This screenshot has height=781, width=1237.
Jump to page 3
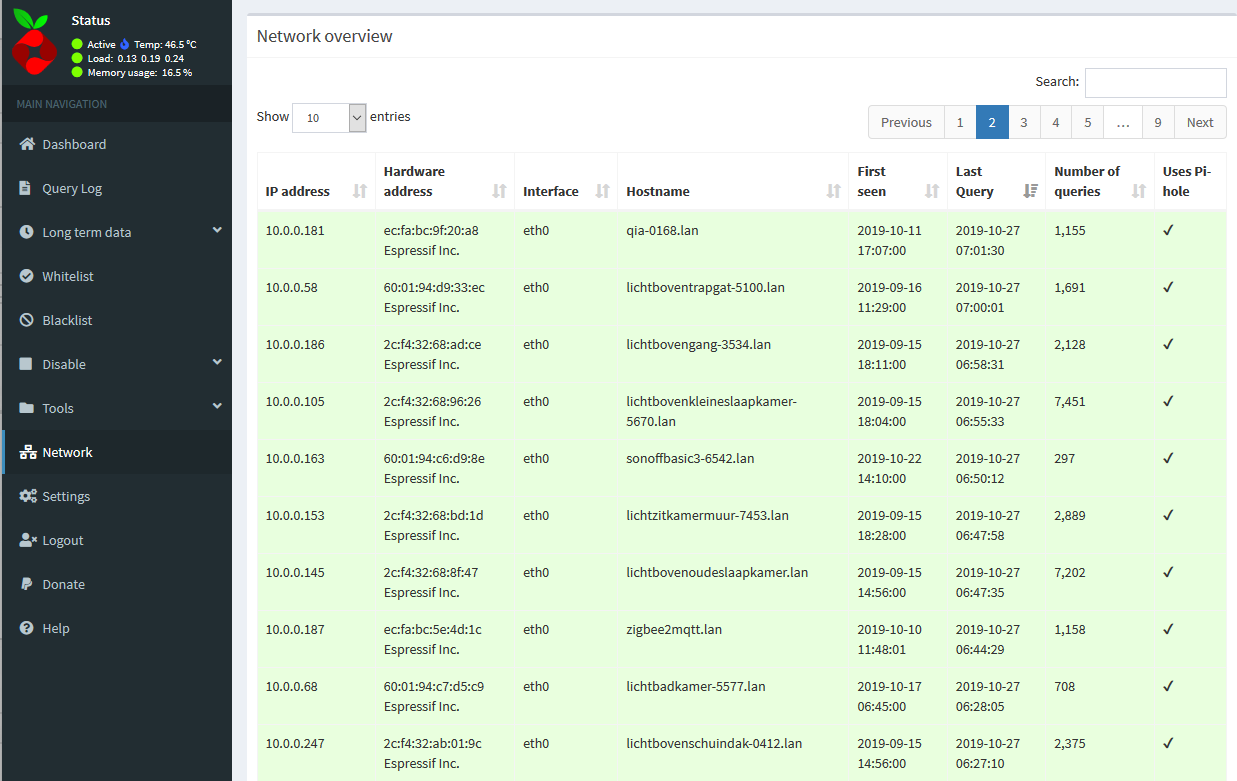point(1024,122)
